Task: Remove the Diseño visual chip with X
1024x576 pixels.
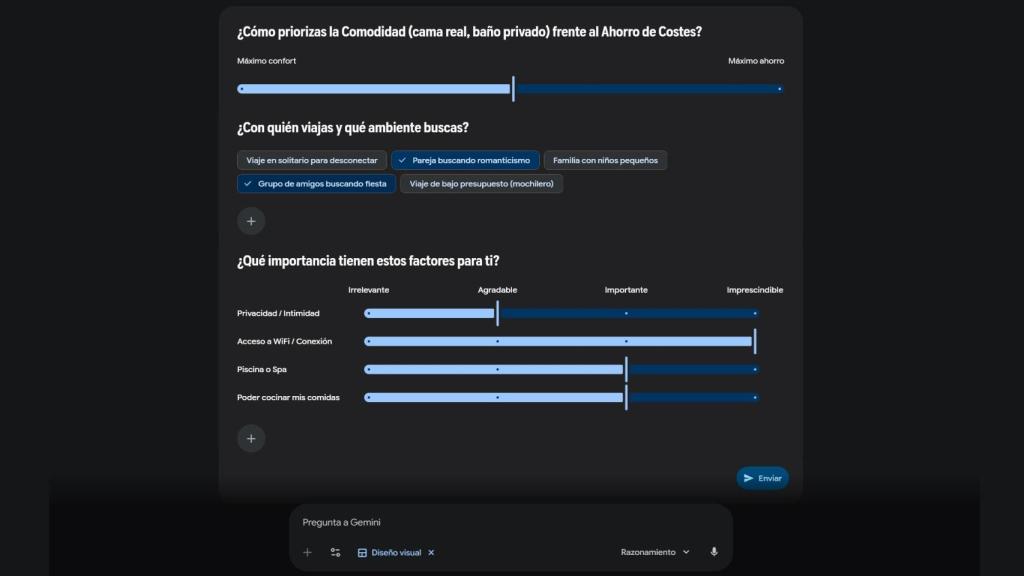Action: coord(431,552)
